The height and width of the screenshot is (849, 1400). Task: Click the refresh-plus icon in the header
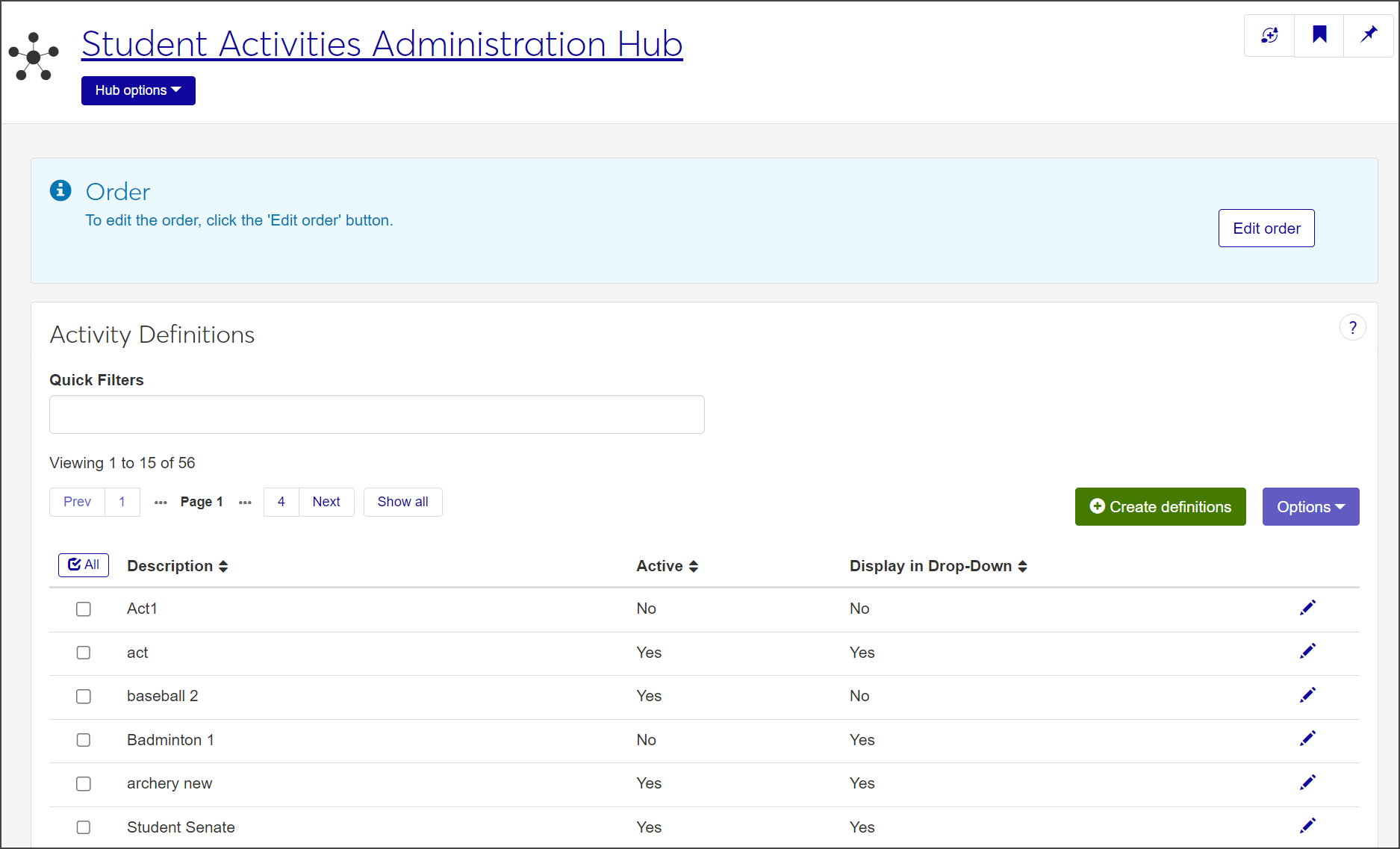point(1269,35)
